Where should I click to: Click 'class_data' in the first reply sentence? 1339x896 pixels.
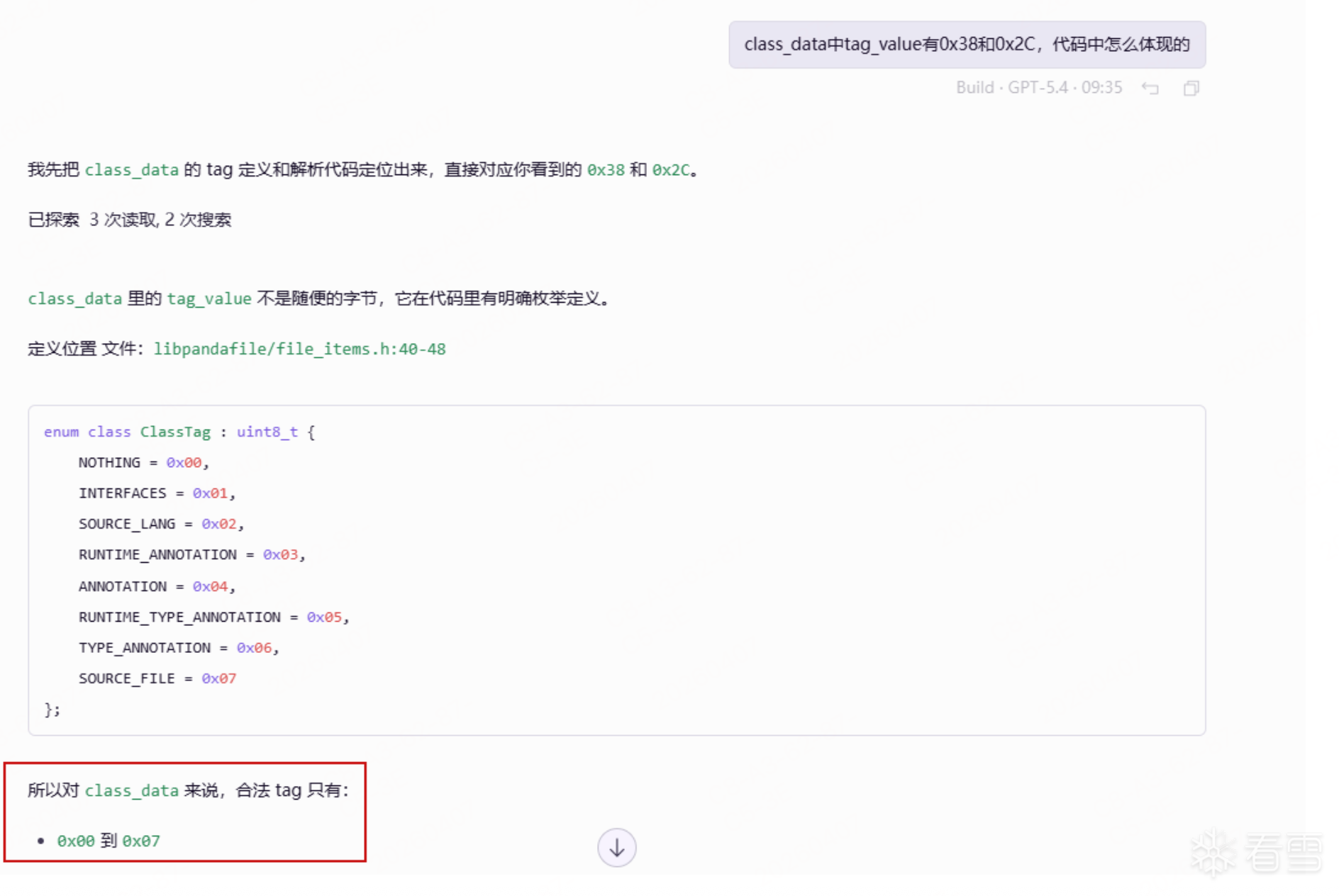pos(131,170)
